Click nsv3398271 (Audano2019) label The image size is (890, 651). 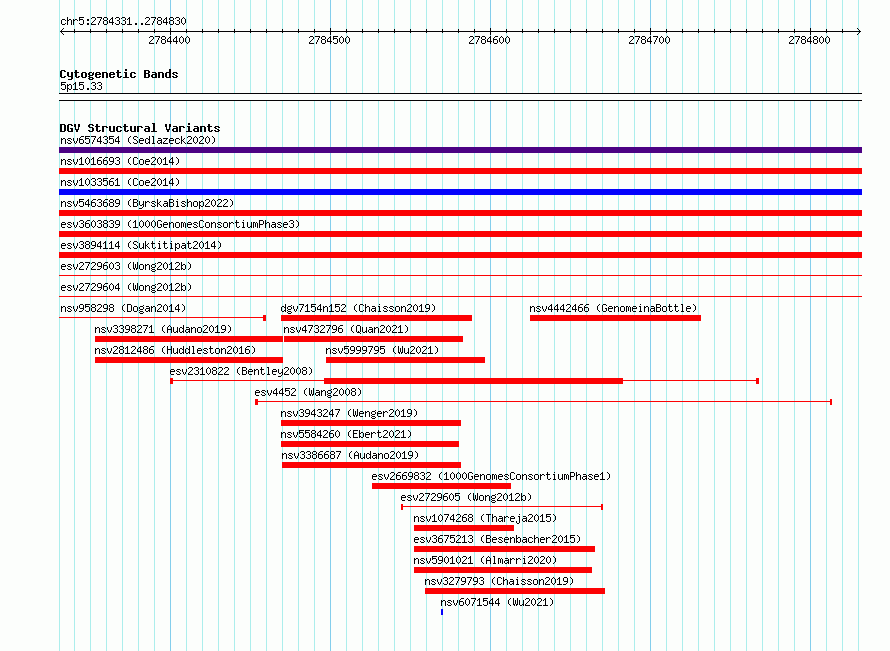click(x=163, y=329)
